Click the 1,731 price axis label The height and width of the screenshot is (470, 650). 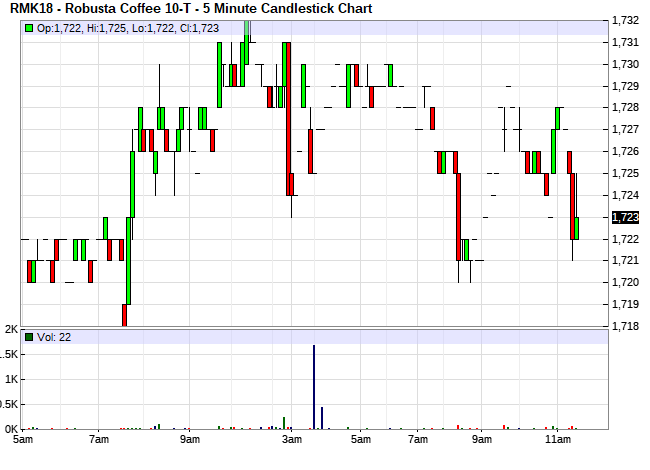pos(626,42)
